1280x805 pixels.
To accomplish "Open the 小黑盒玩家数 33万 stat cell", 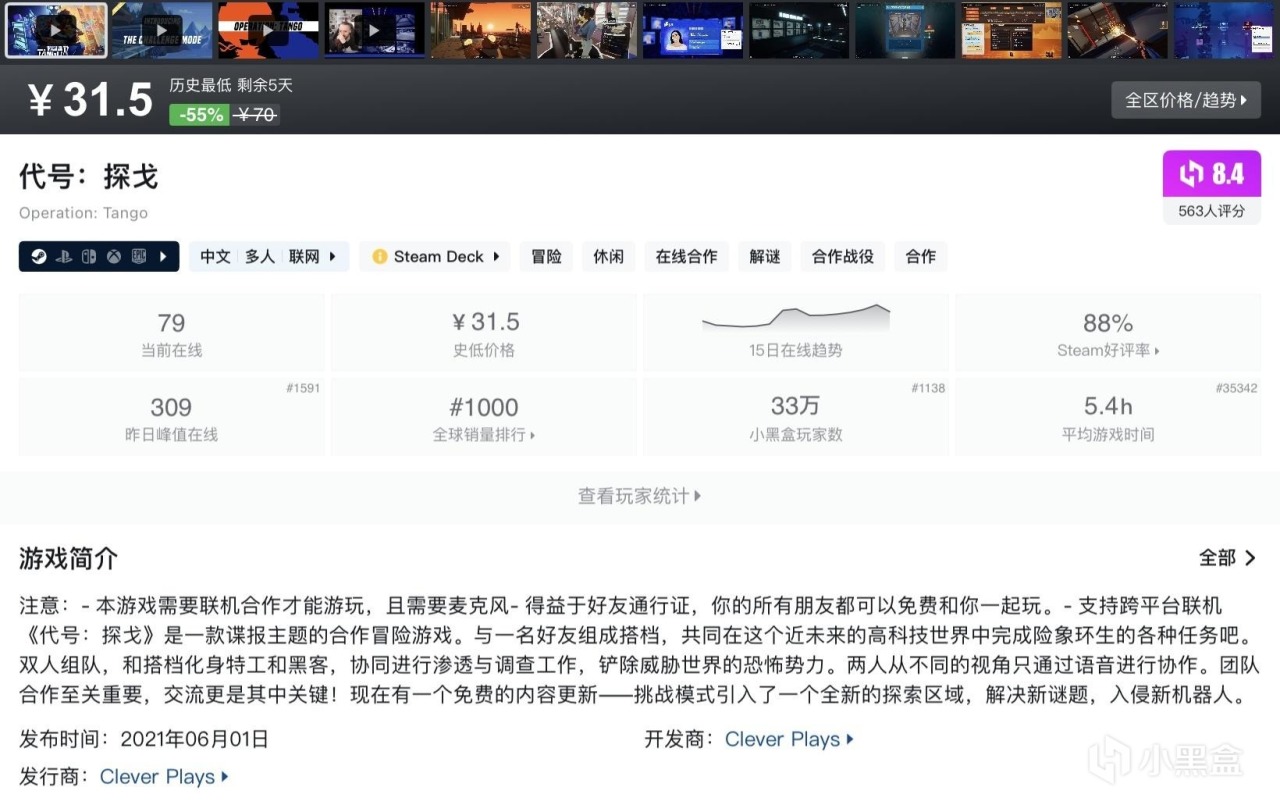I will (795, 417).
